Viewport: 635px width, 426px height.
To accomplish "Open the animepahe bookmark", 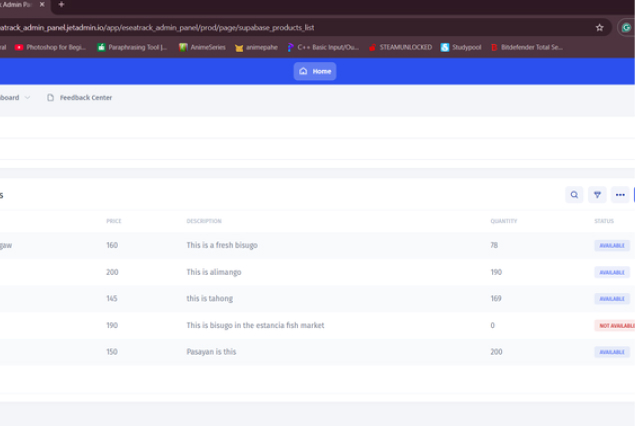I will click(255, 47).
